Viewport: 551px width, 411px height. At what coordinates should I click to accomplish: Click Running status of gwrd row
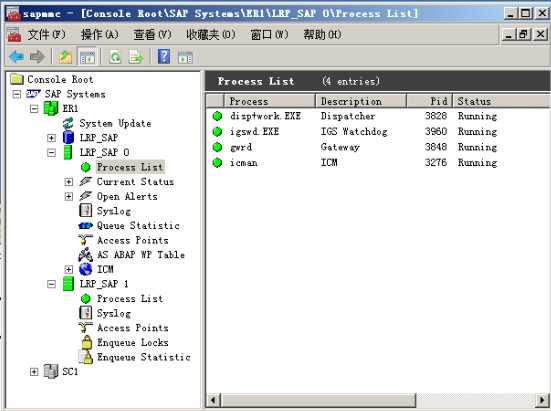(x=477, y=147)
